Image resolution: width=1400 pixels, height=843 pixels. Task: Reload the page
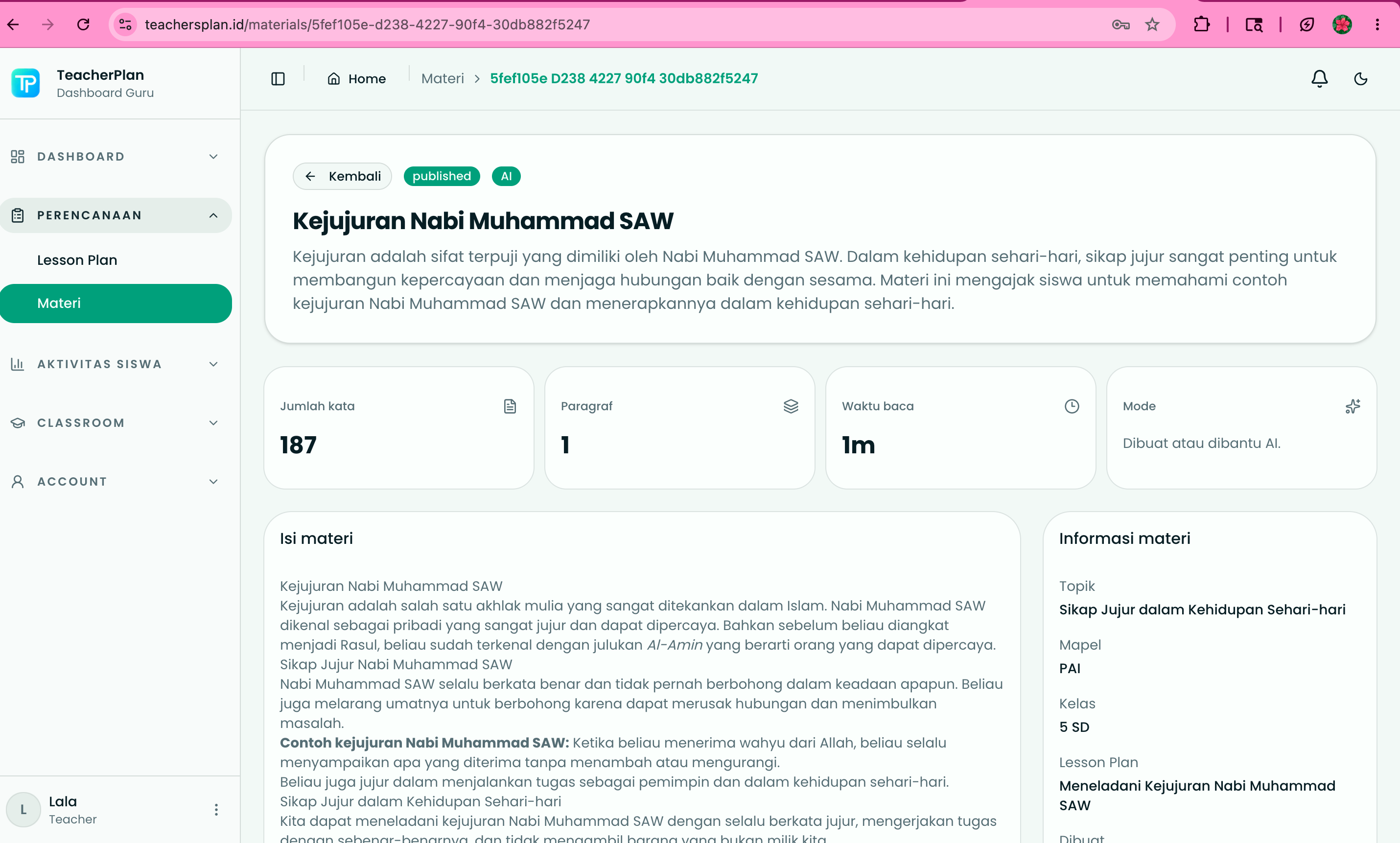pos(84,24)
